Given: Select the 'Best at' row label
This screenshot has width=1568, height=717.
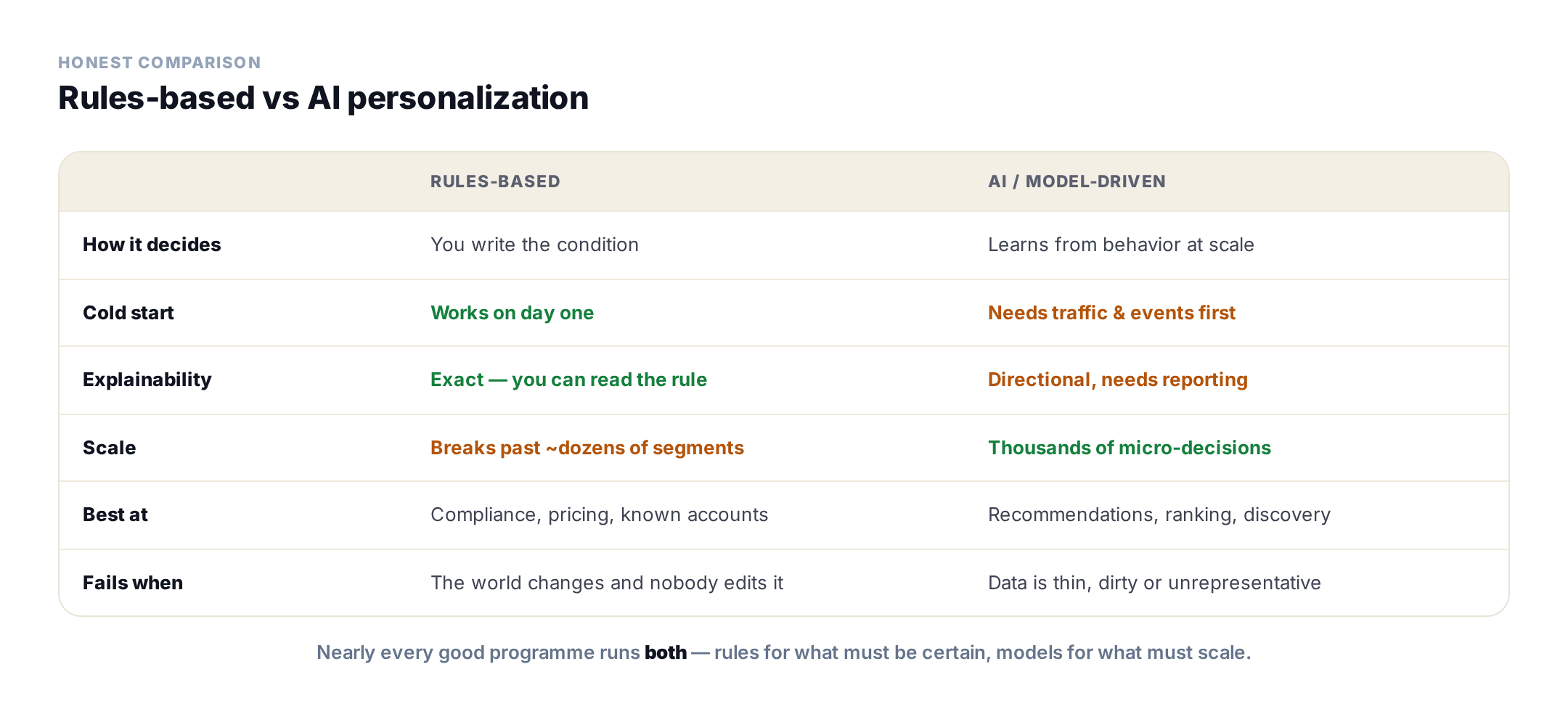Looking at the screenshot, I should click(115, 515).
